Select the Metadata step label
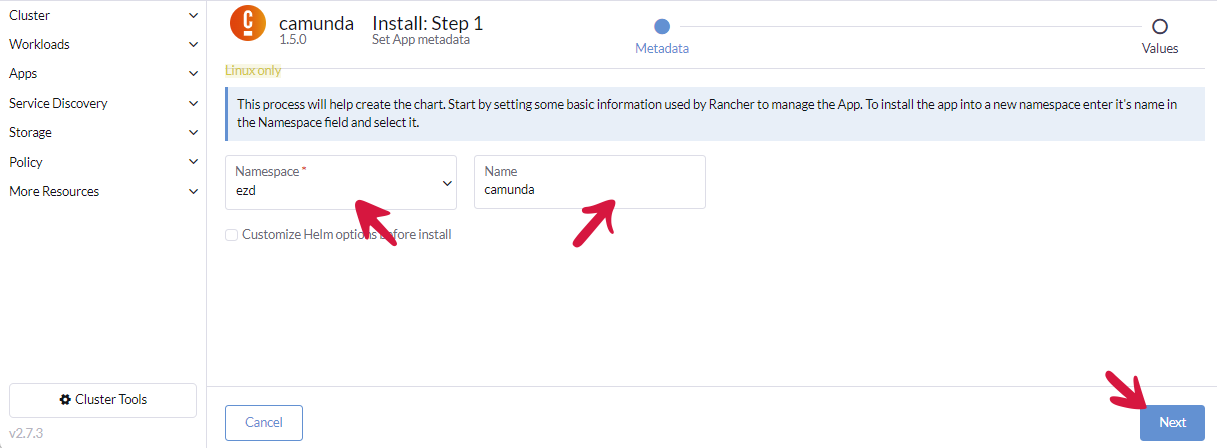The image size is (1217, 448). (662, 48)
